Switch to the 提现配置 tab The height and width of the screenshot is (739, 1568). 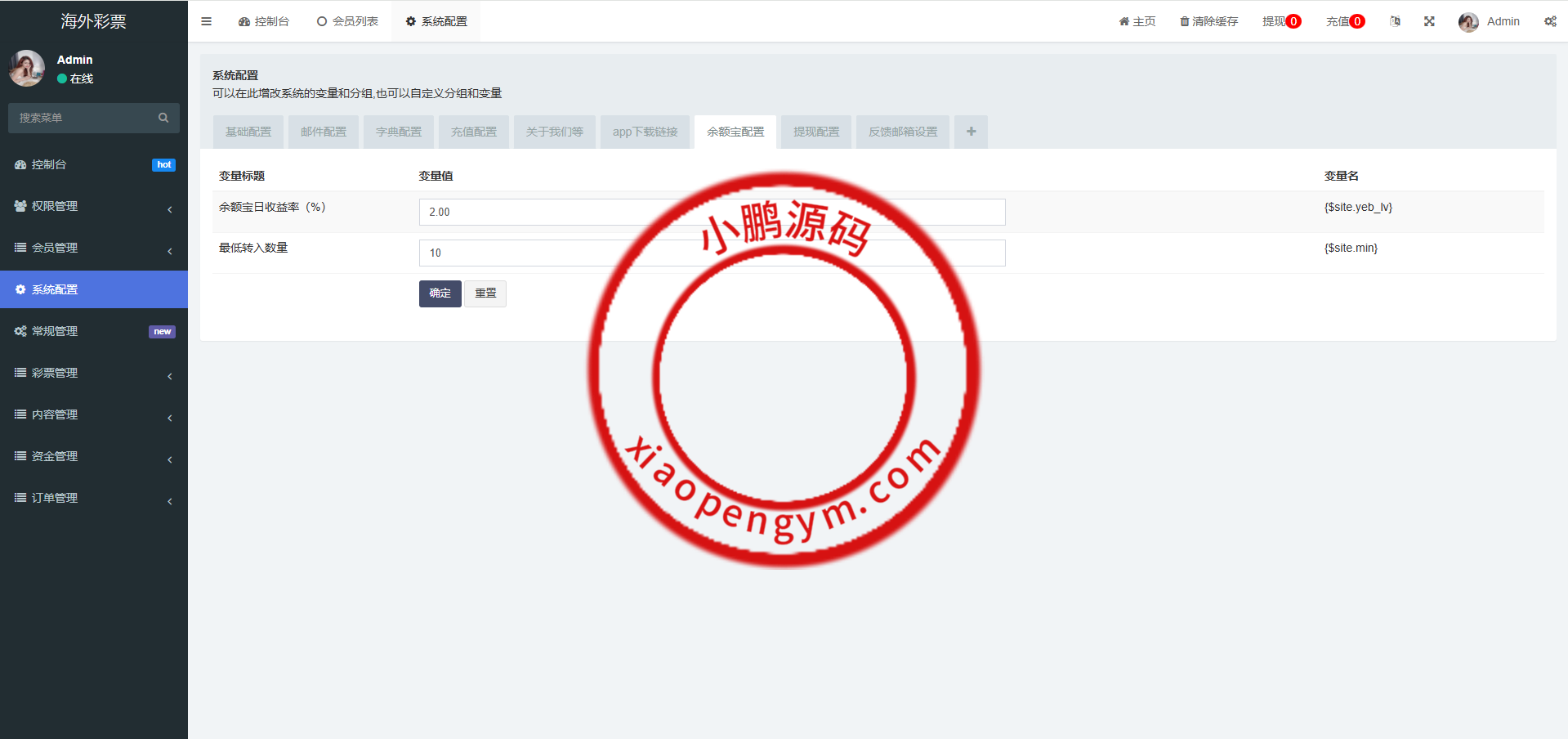(815, 132)
